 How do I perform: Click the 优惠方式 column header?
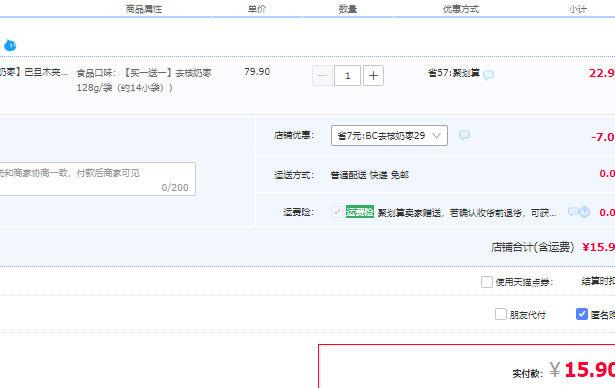[461, 9]
